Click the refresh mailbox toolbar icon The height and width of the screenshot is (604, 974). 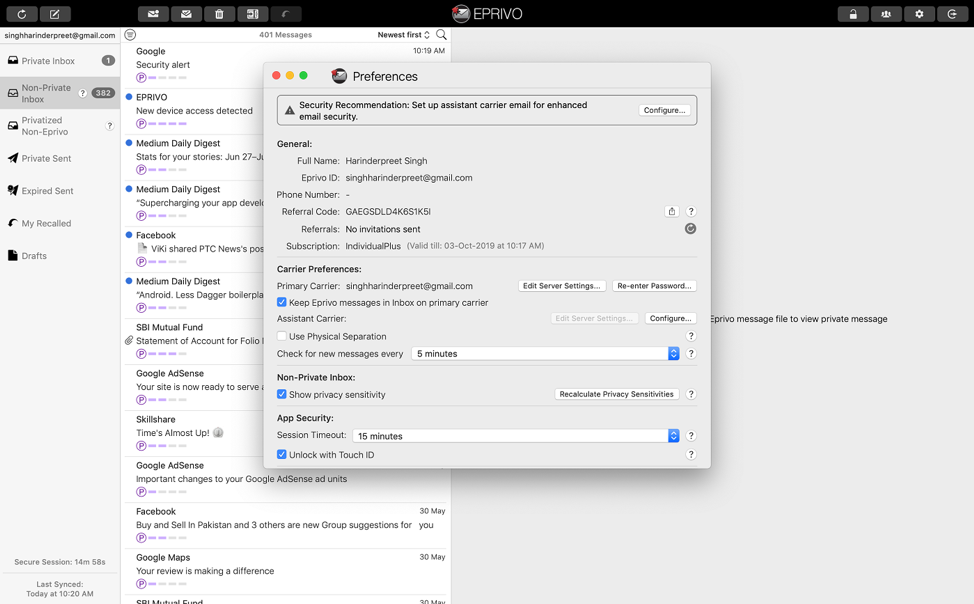22,14
